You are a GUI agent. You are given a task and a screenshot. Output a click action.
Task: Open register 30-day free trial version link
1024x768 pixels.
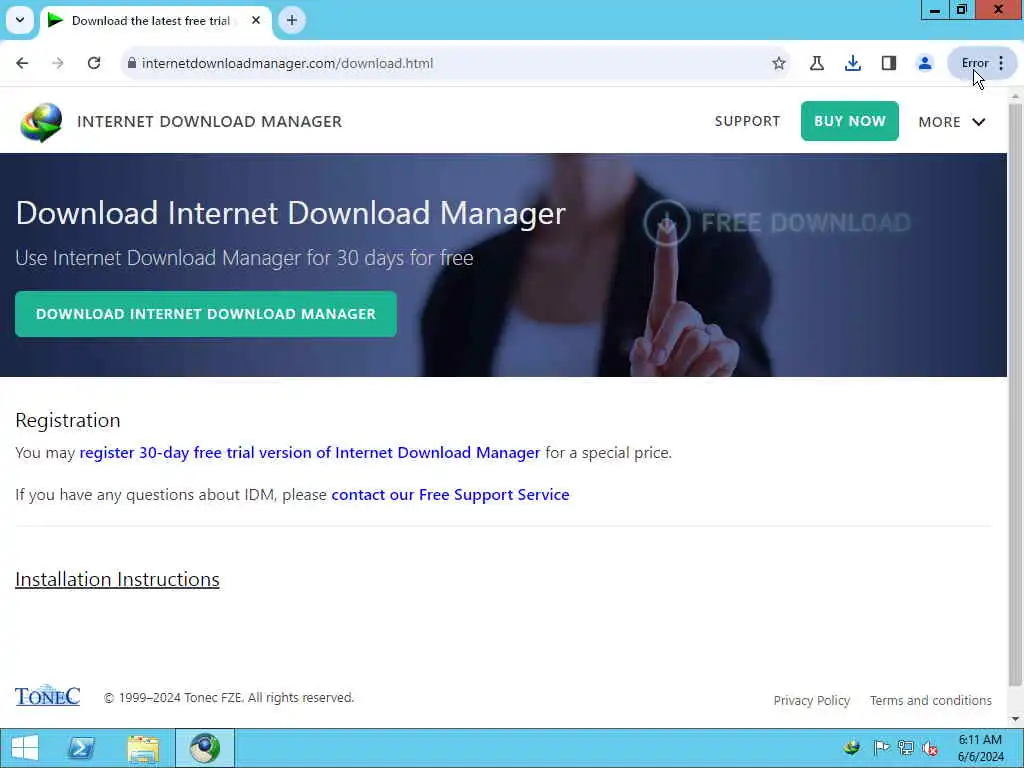point(310,453)
